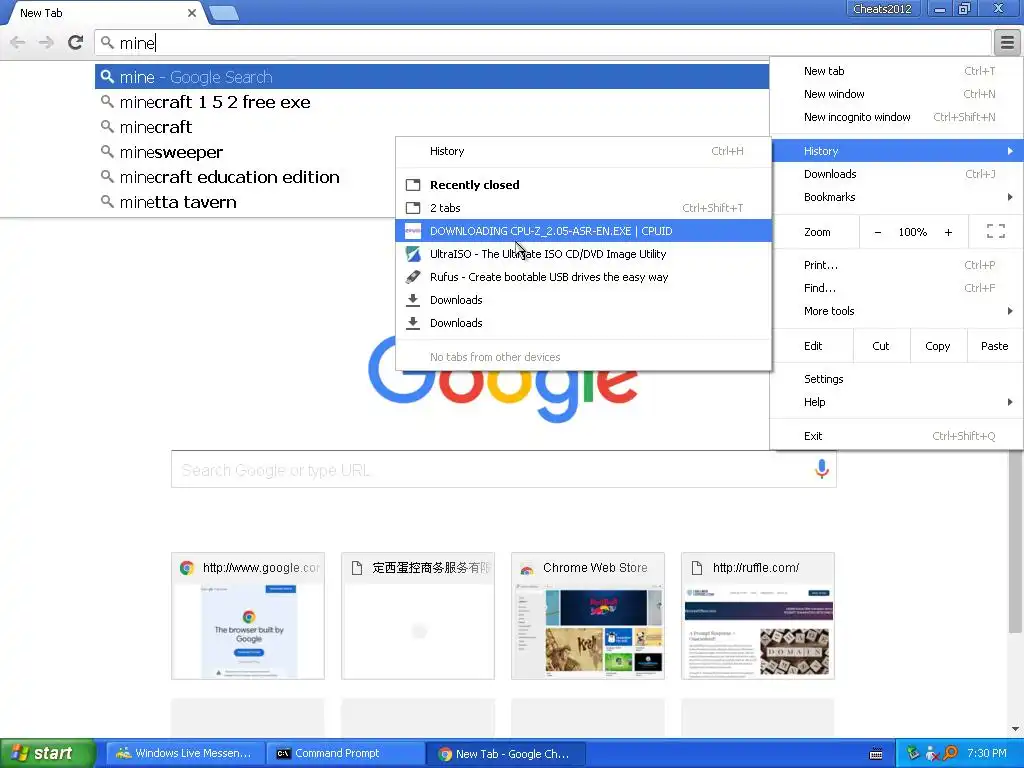The image size is (1024, 768).
Task: Click the Paste button in the Edit row
Action: [x=994, y=346]
